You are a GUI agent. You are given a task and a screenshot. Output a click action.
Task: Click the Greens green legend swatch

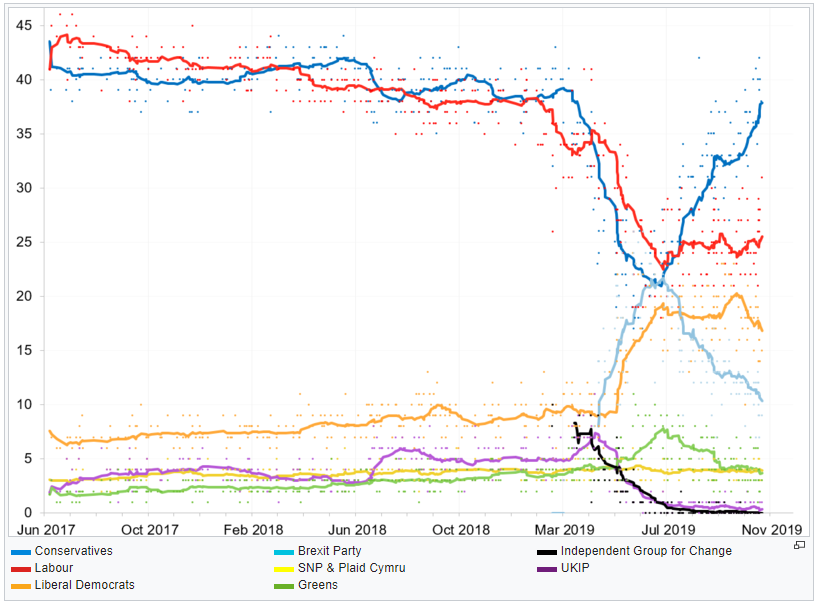point(284,585)
